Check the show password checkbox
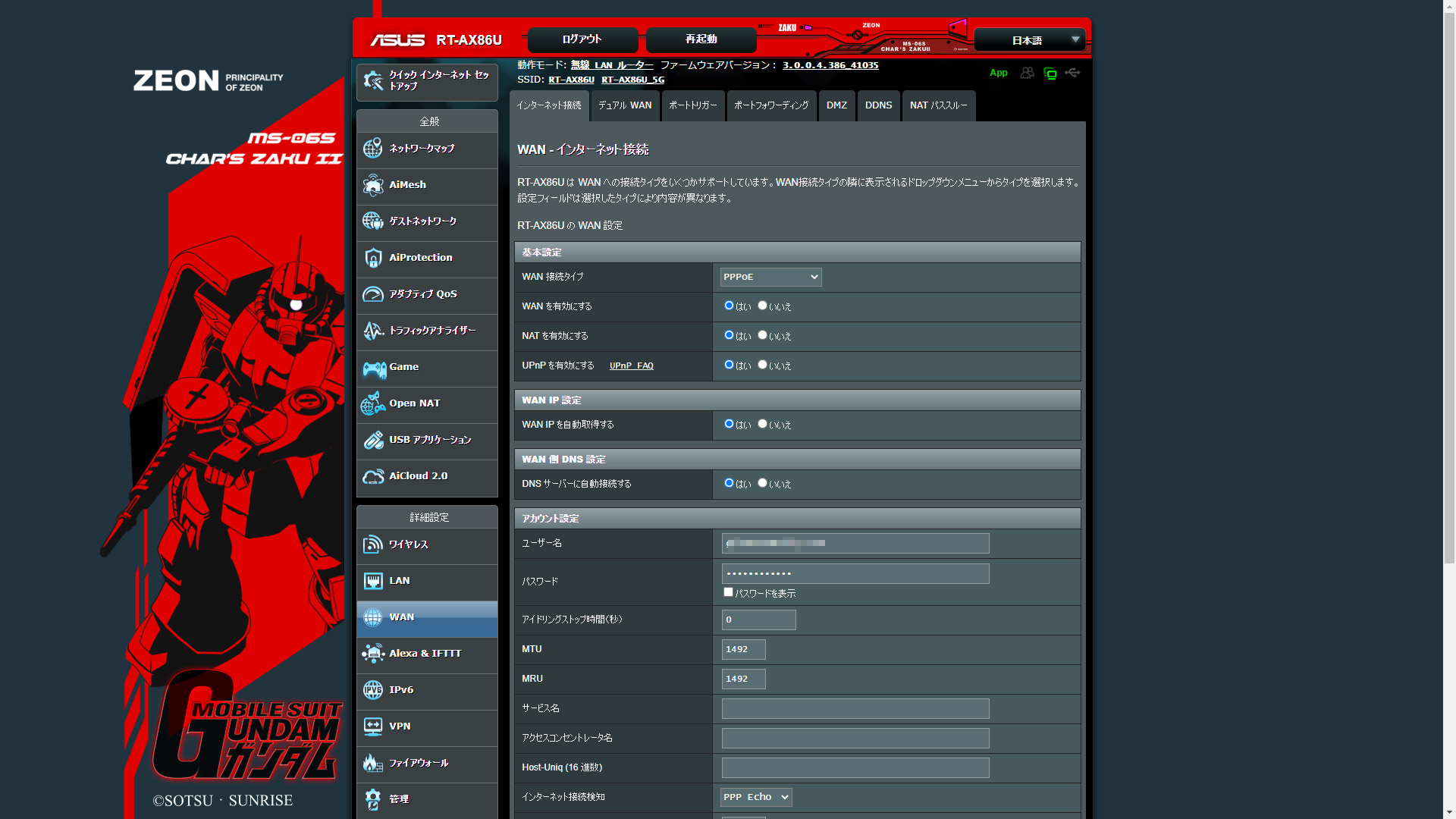 click(728, 592)
